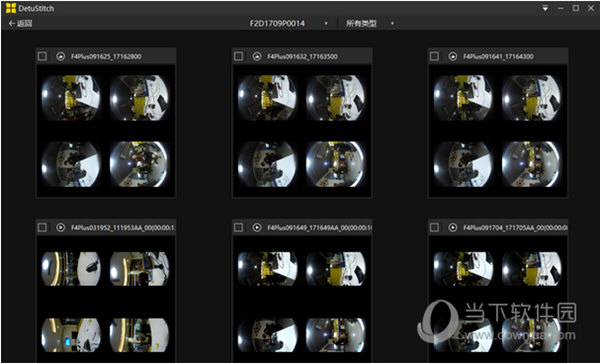Open bottom-right fisheye image of F4Plus091632_17163500
This screenshot has height=364, width=600.
click(x=336, y=164)
